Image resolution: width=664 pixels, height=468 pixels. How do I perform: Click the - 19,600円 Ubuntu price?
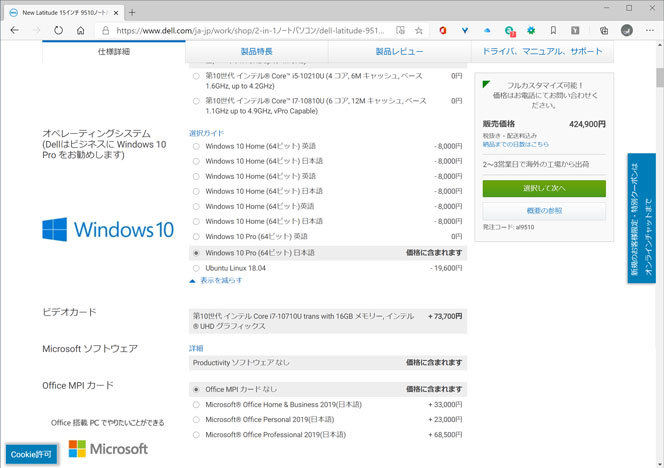[446, 268]
